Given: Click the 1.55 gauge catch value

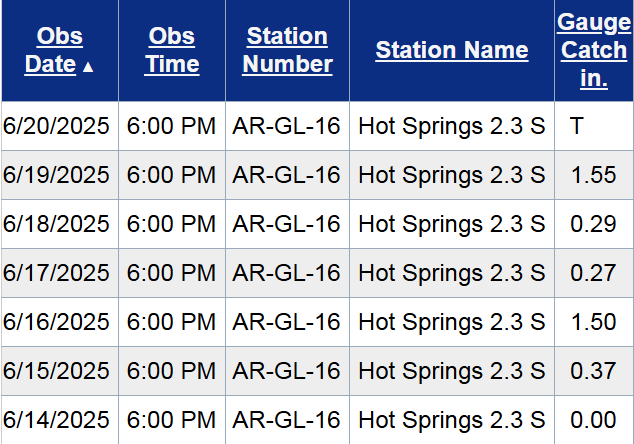Looking at the screenshot, I should point(593,175).
